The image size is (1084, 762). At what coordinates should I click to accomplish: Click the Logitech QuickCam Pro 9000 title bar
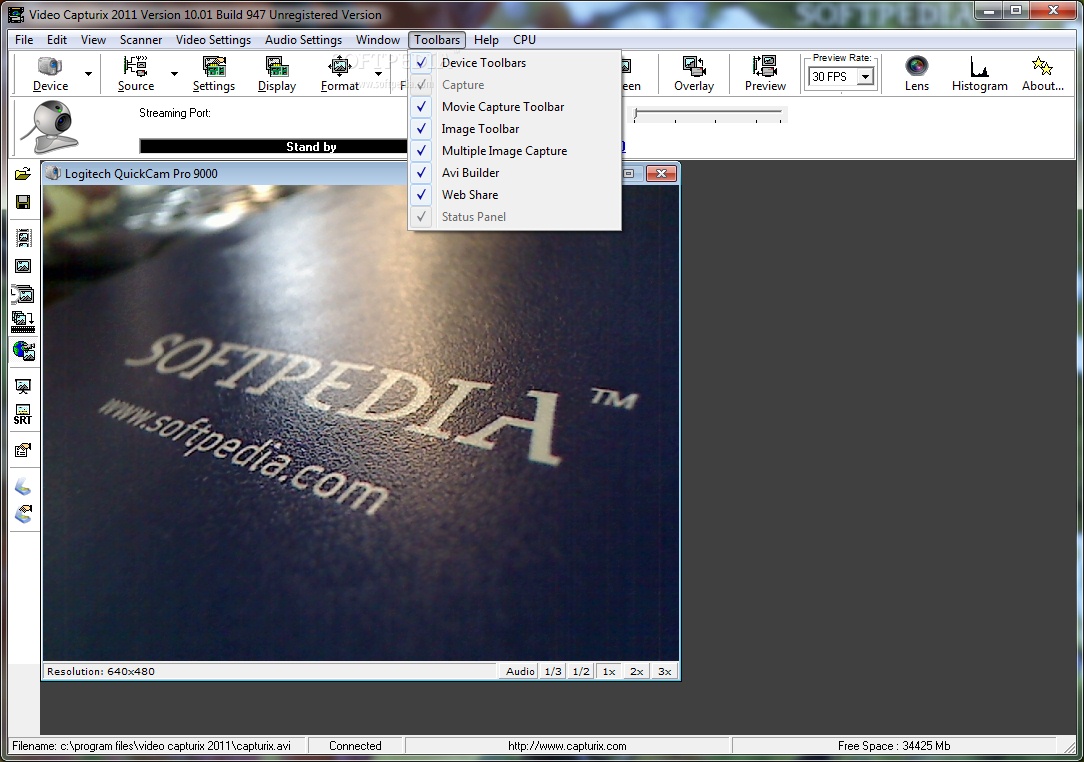(360, 174)
